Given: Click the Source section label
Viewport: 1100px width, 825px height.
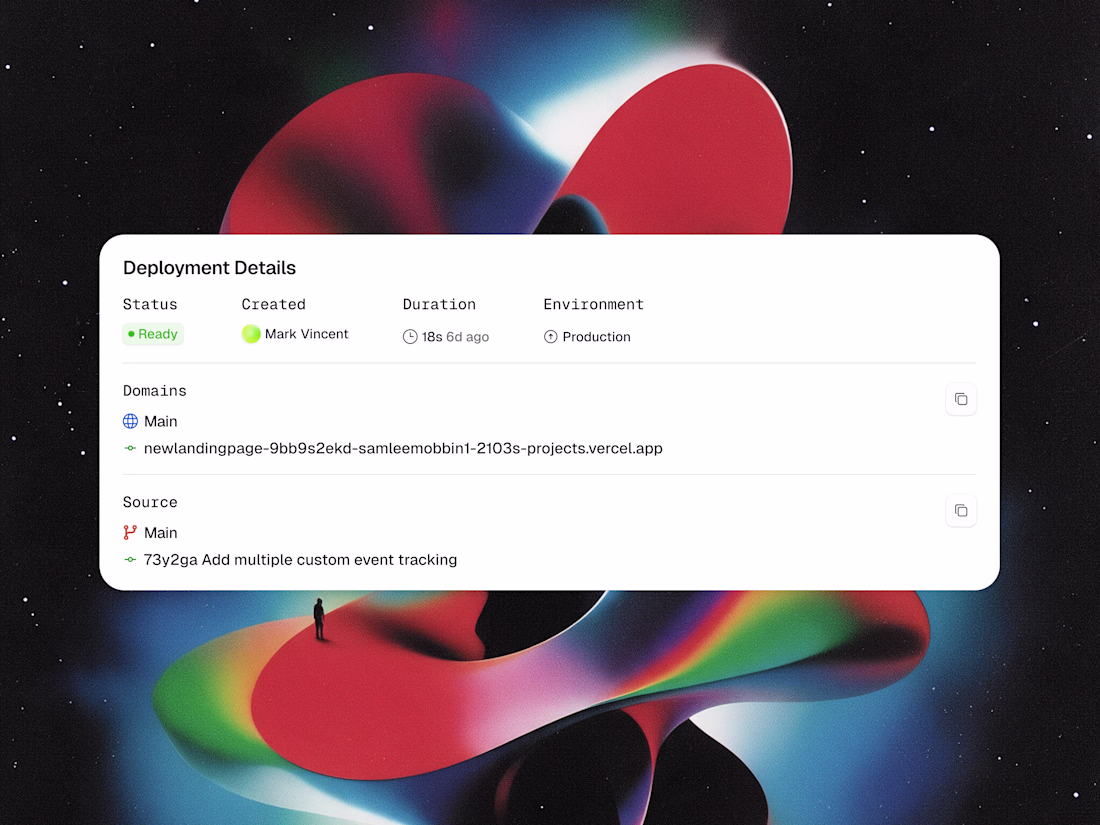Looking at the screenshot, I should [150, 502].
